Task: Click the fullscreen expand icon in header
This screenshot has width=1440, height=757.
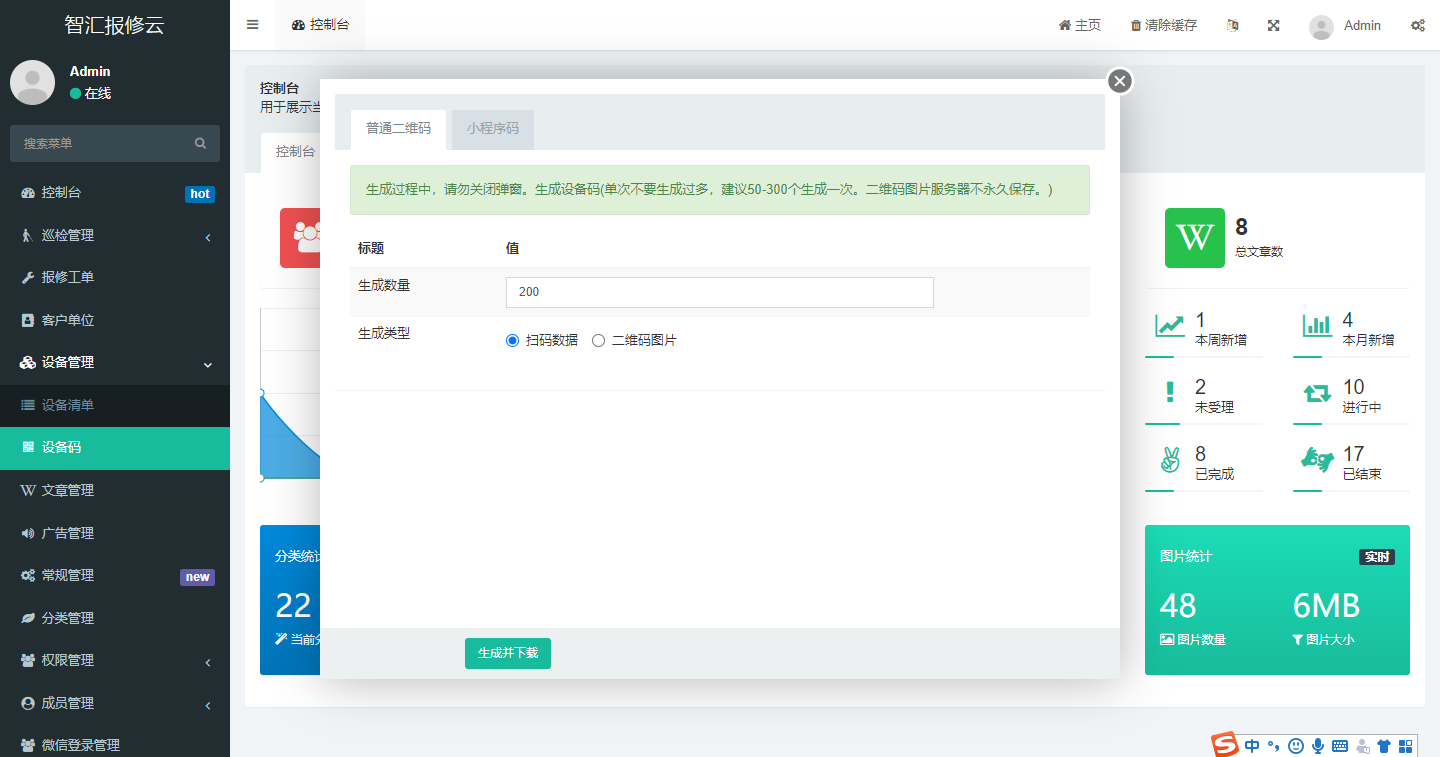Action: coord(1274,25)
